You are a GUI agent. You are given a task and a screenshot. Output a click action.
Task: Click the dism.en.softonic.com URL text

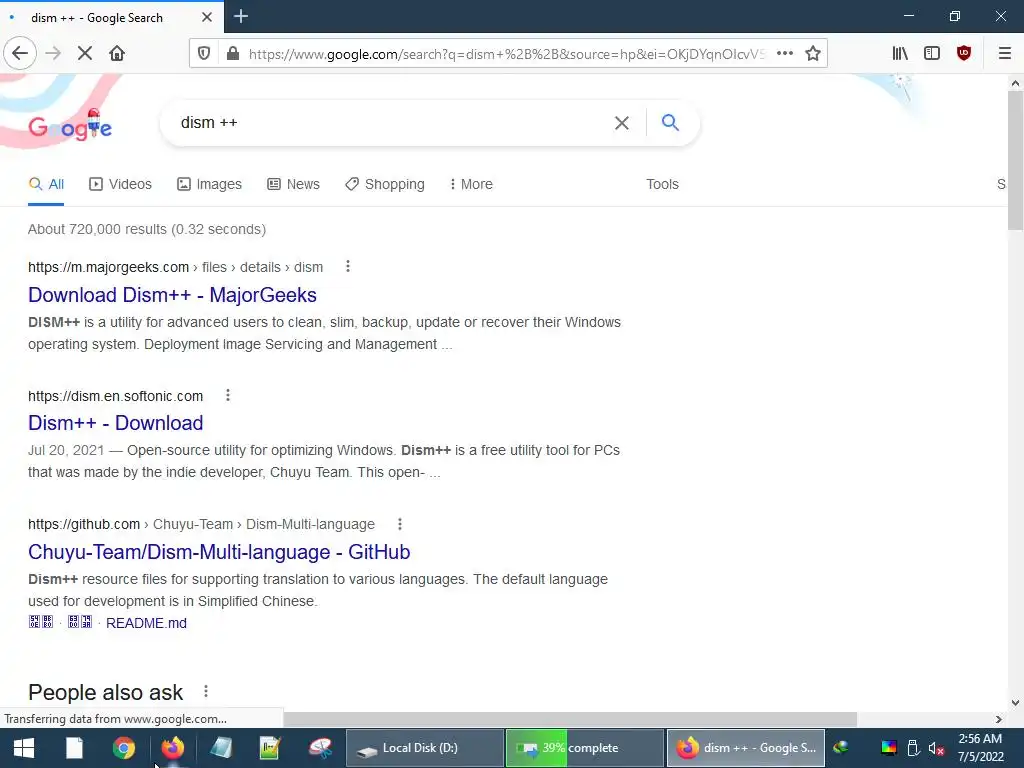point(116,396)
